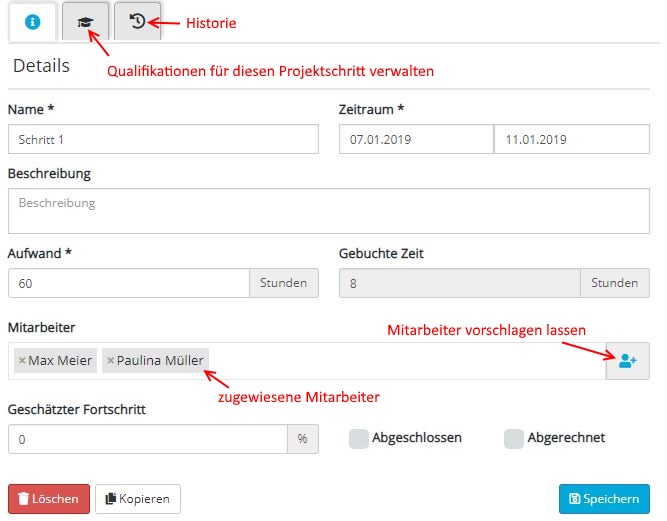Click the Beschreibung text area
The image size is (667, 521).
coord(328,212)
